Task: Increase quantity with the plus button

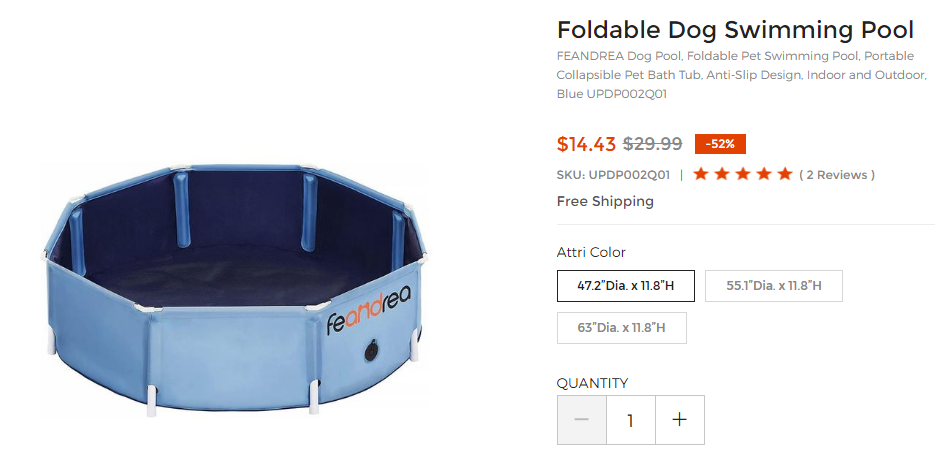Action: tap(680, 420)
